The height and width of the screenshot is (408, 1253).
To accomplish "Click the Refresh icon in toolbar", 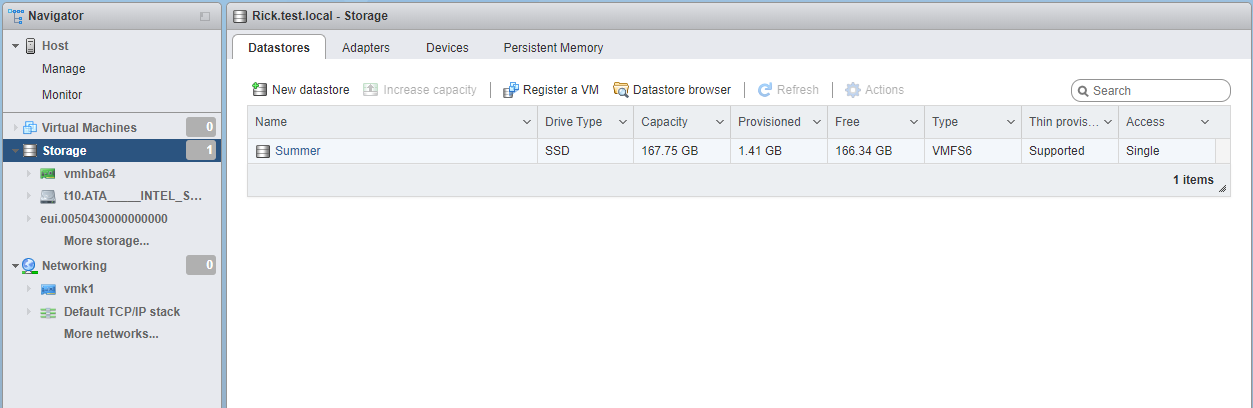I will [765, 90].
